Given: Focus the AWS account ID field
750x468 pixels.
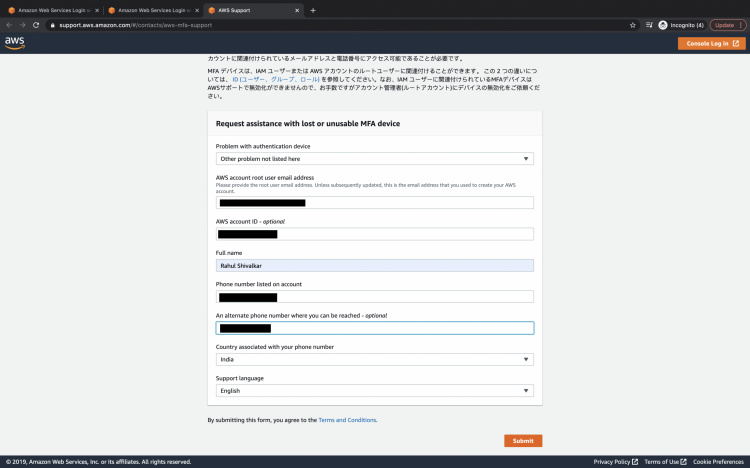Looking at the screenshot, I should tap(375, 235).
